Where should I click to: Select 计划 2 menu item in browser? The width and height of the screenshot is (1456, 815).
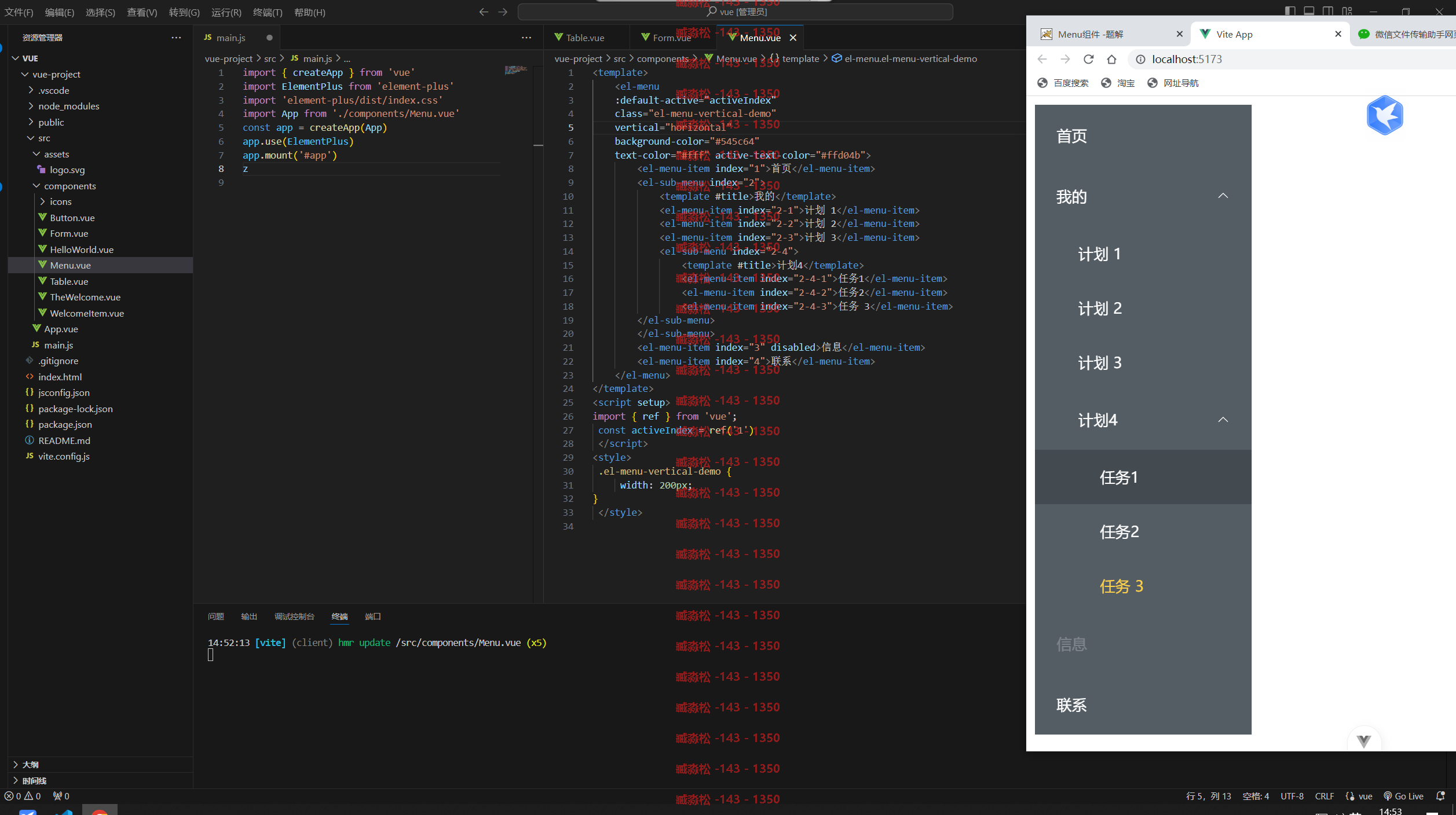point(1143,308)
